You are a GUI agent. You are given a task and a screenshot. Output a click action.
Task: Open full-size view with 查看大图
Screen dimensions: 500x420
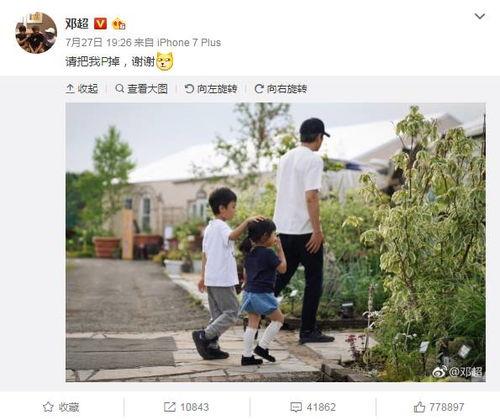tap(141, 89)
